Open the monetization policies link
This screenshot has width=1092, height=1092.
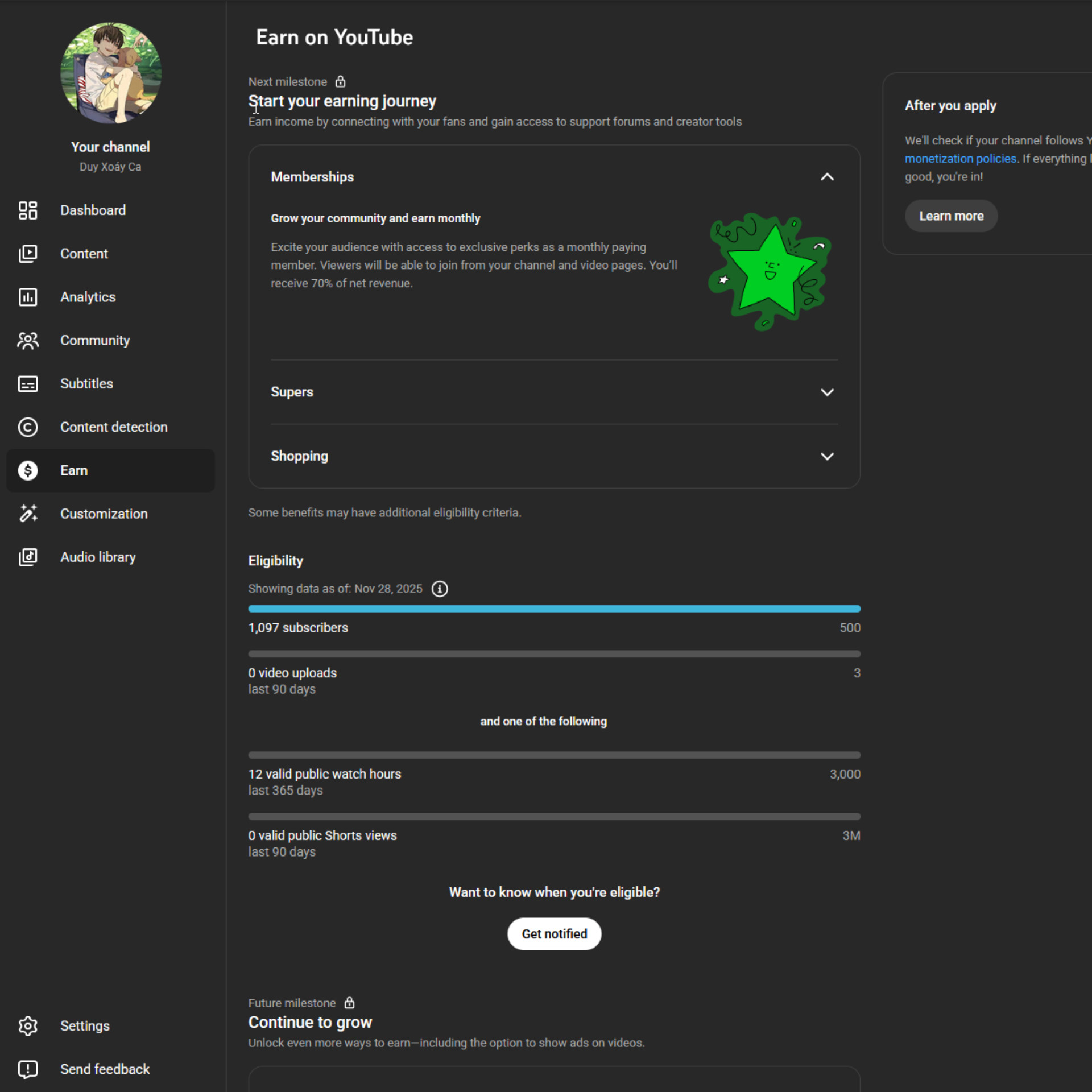click(x=960, y=159)
